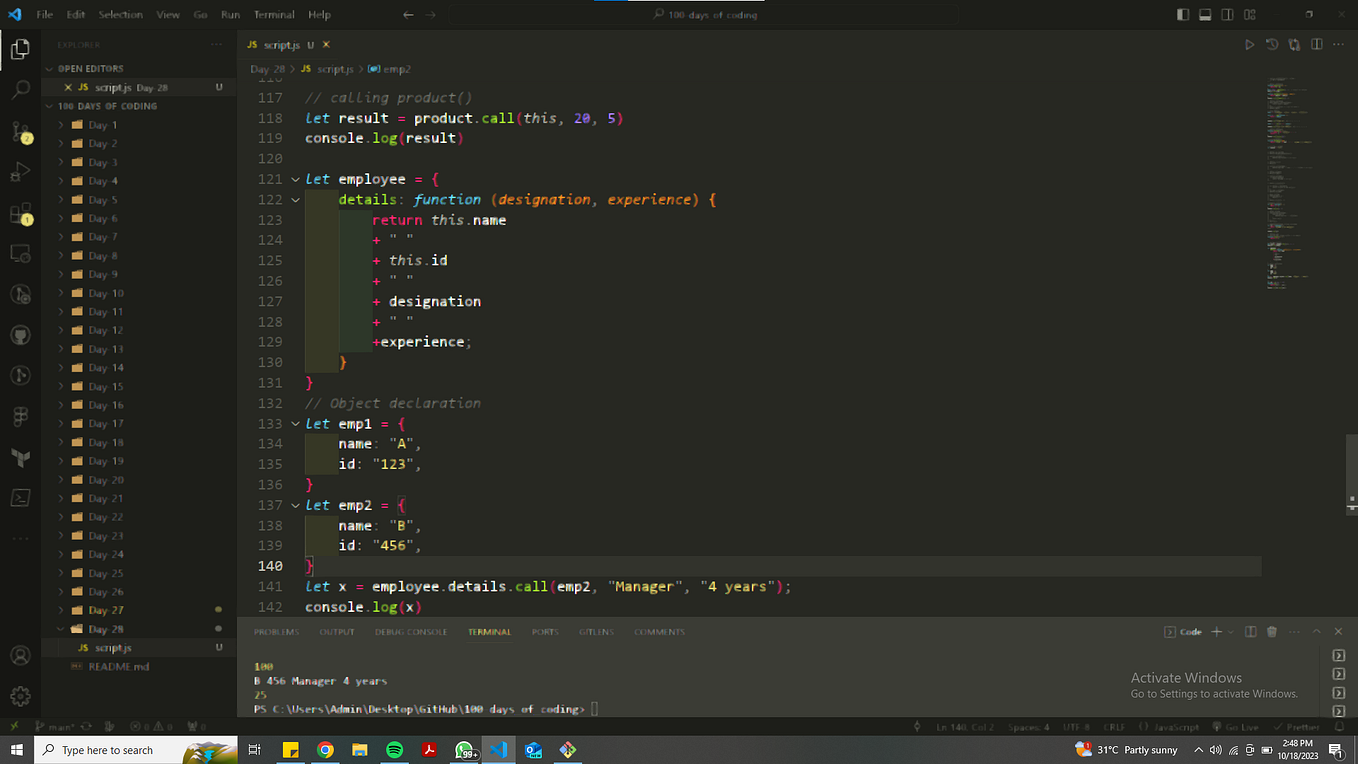The width and height of the screenshot is (1358, 764).
Task: Open the Terminal menu
Action: tap(274, 15)
